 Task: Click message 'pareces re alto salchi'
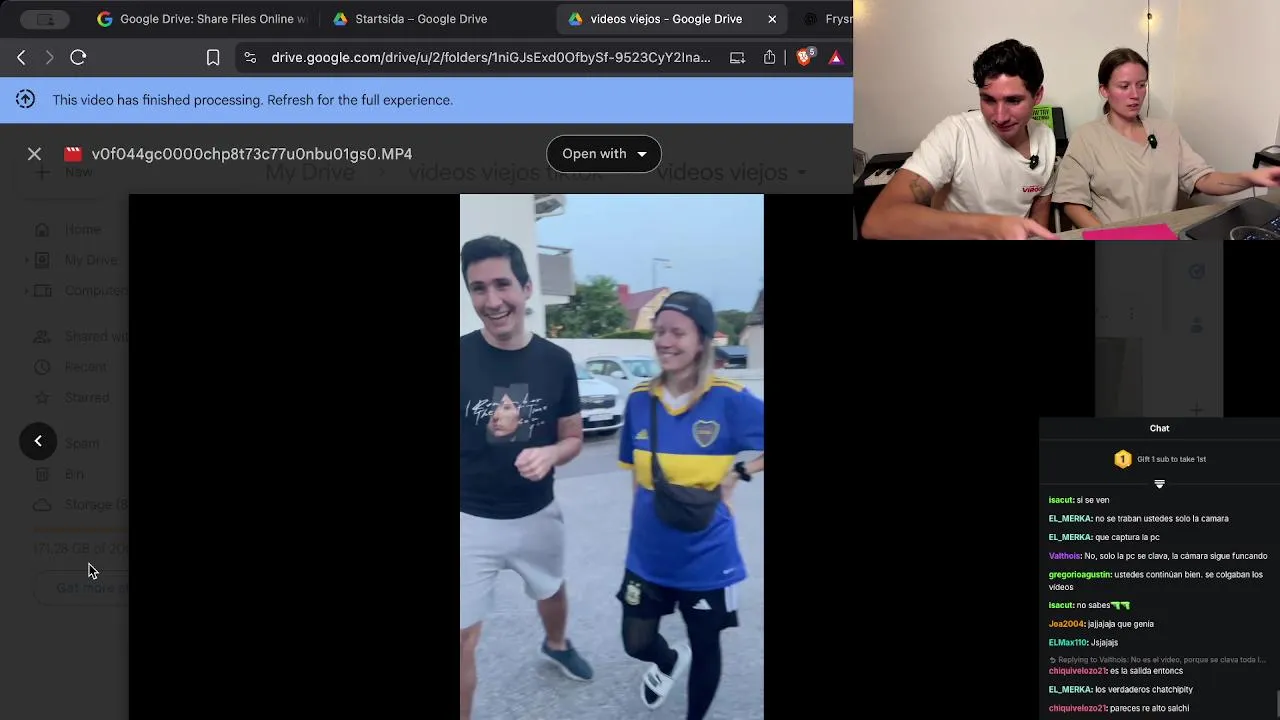(x=1149, y=709)
